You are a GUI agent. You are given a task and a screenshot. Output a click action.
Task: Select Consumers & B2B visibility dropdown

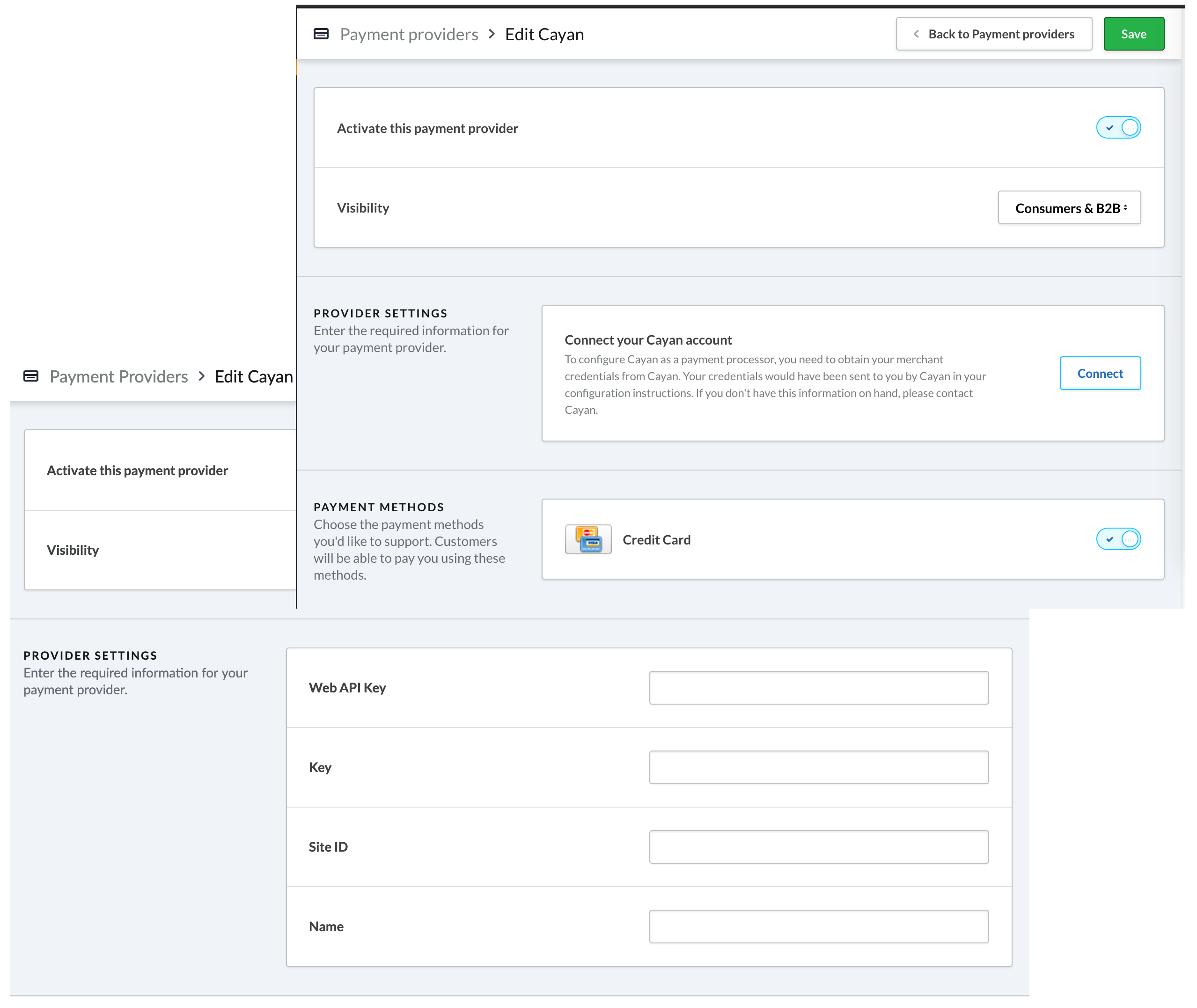click(x=1068, y=207)
